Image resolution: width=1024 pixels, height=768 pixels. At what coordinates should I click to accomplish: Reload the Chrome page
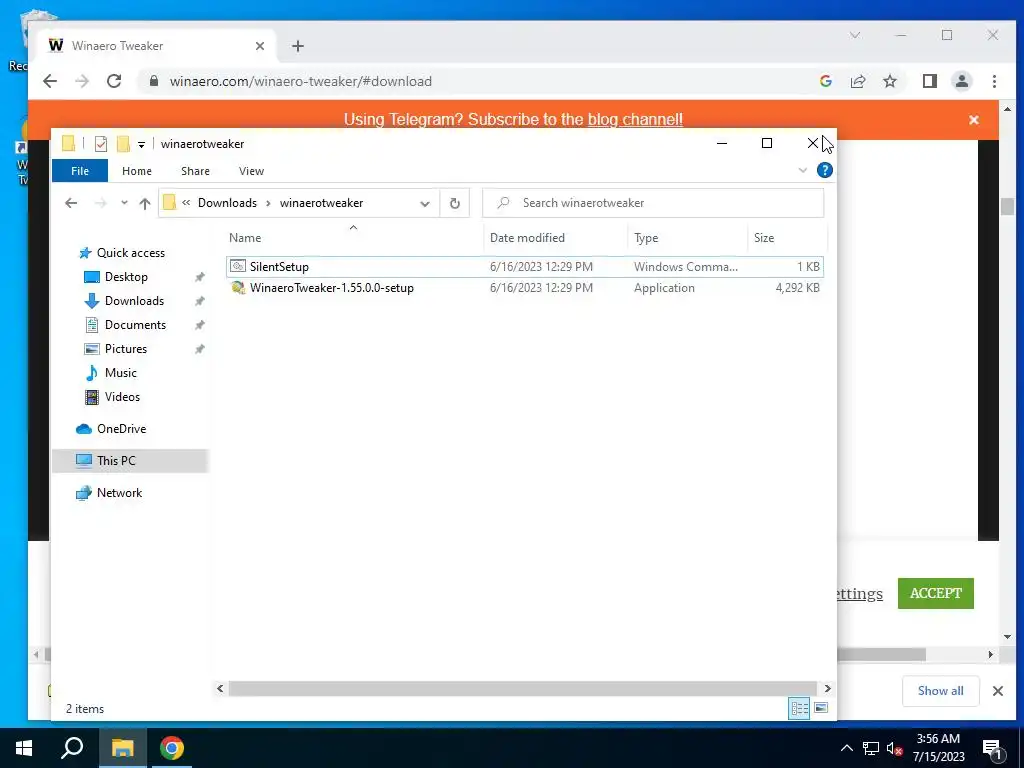click(x=114, y=81)
